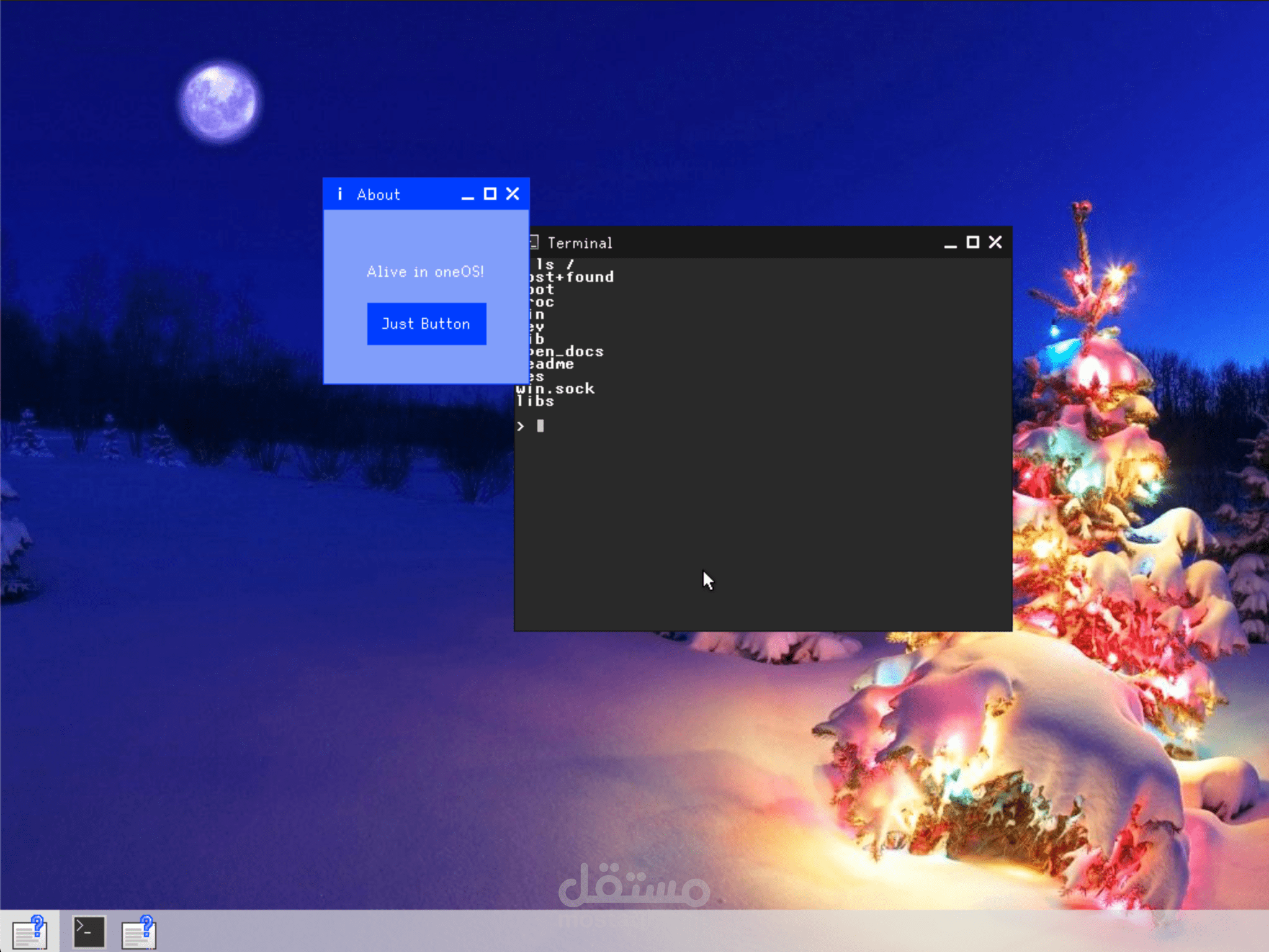Screen dimensions: 1269x952
Task: Click the info icon in About title bar
Action: pos(339,194)
